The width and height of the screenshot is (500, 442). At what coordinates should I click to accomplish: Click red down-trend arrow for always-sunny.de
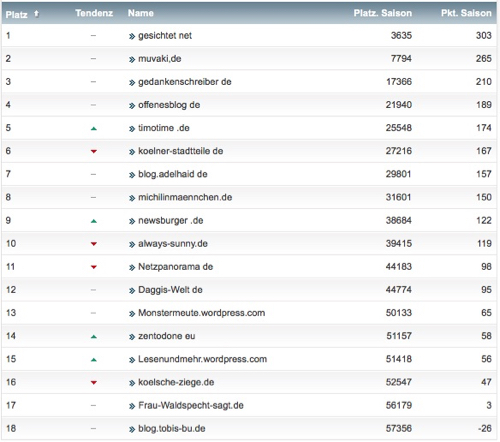click(94, 244)
